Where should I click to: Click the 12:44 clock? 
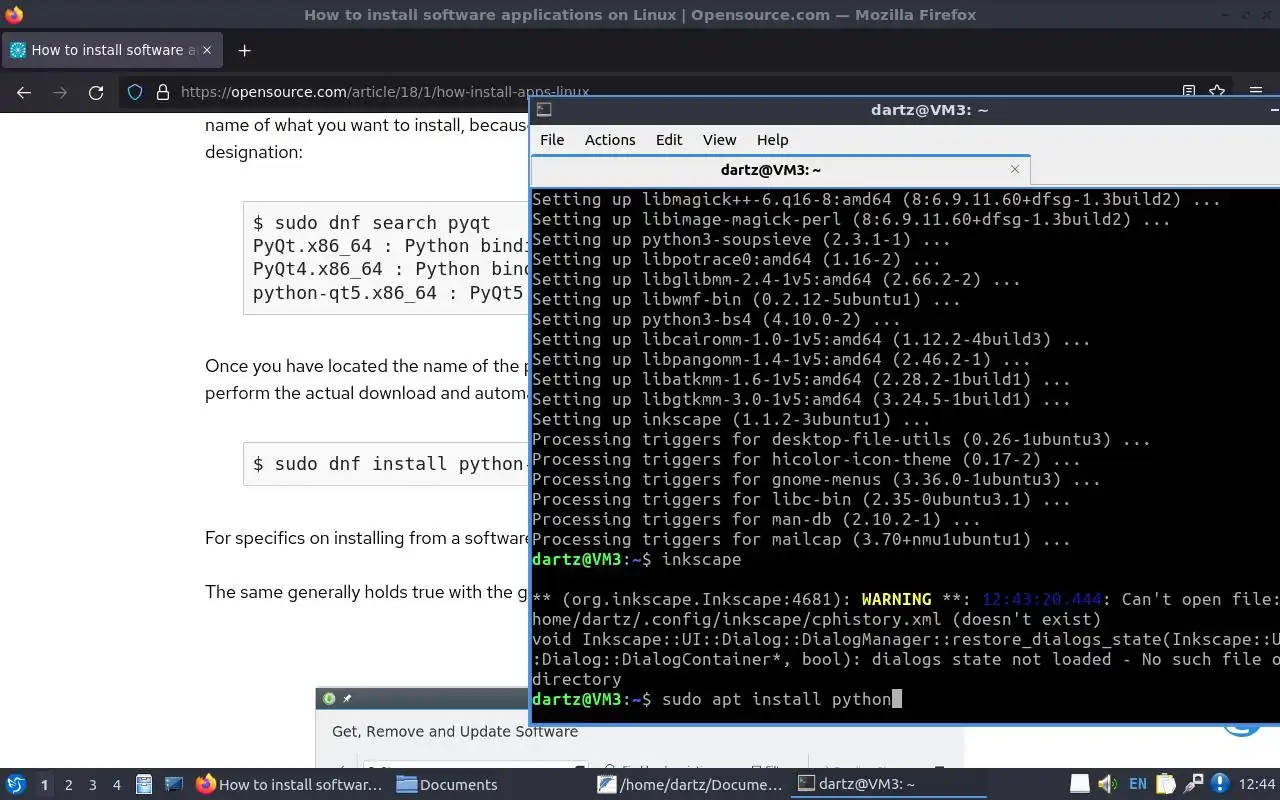(1257, 784)
